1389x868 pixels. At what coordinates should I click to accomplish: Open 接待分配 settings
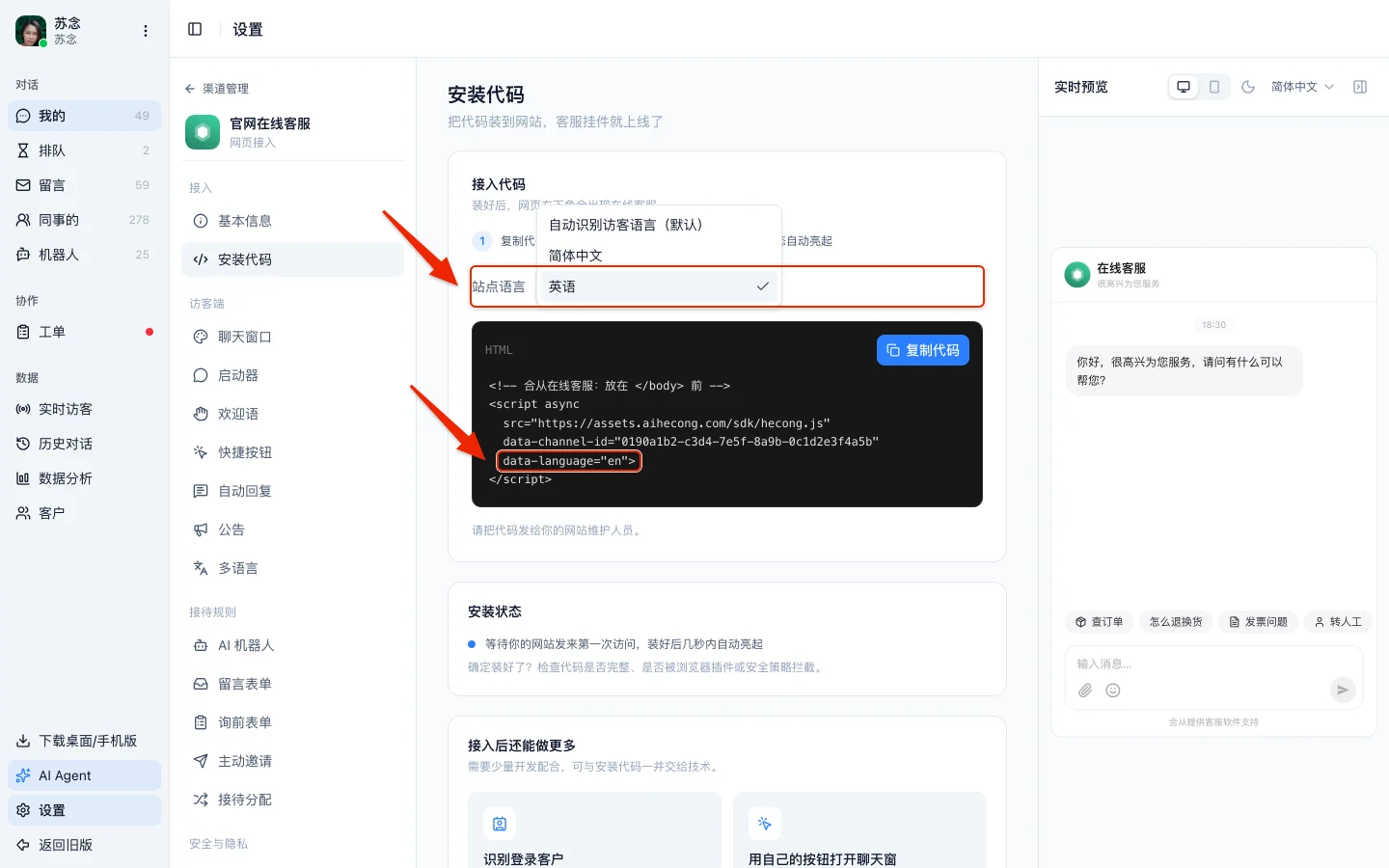click(292, 800)
